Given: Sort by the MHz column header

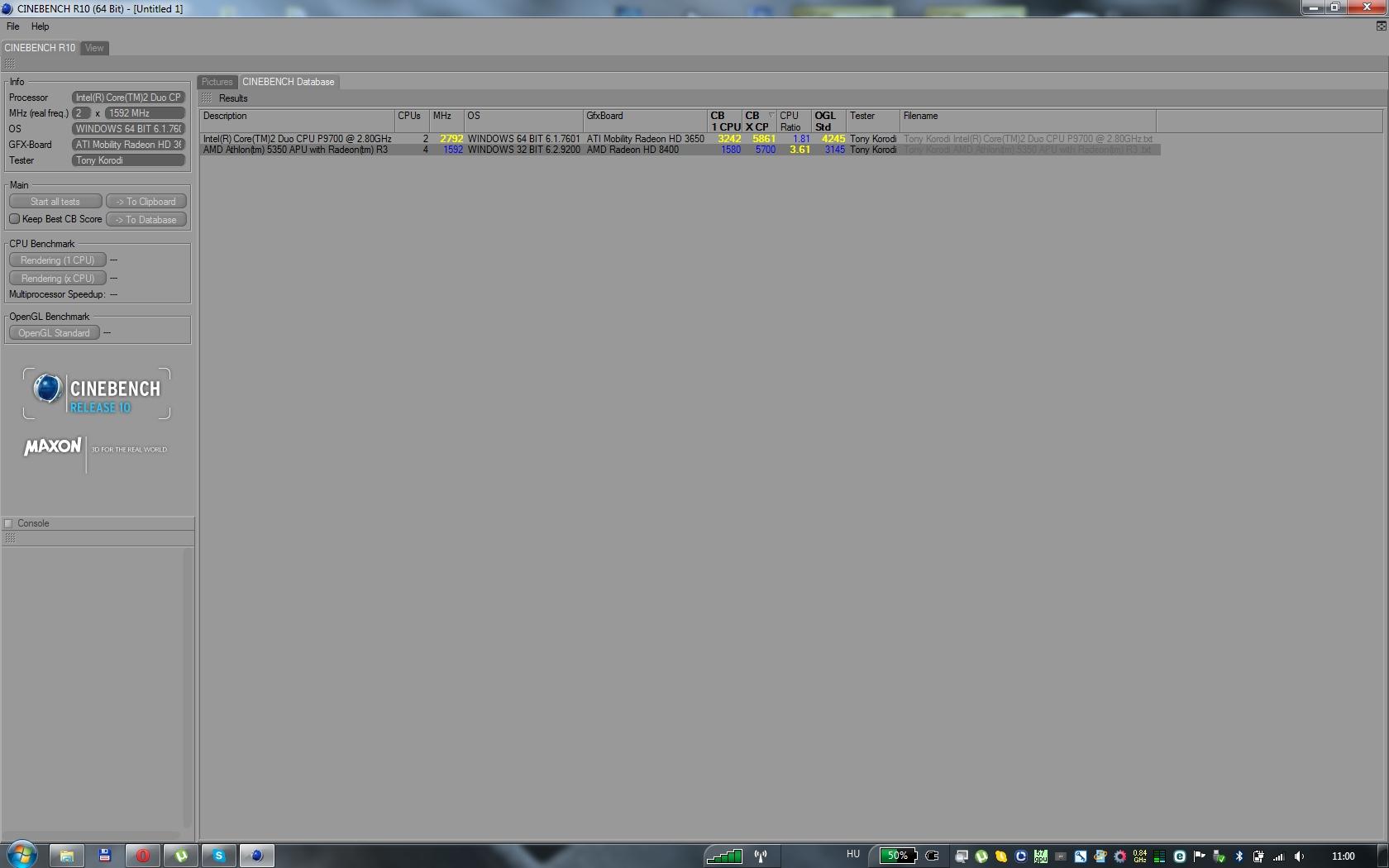Looking at the screenshot, I should pos(446,121).
